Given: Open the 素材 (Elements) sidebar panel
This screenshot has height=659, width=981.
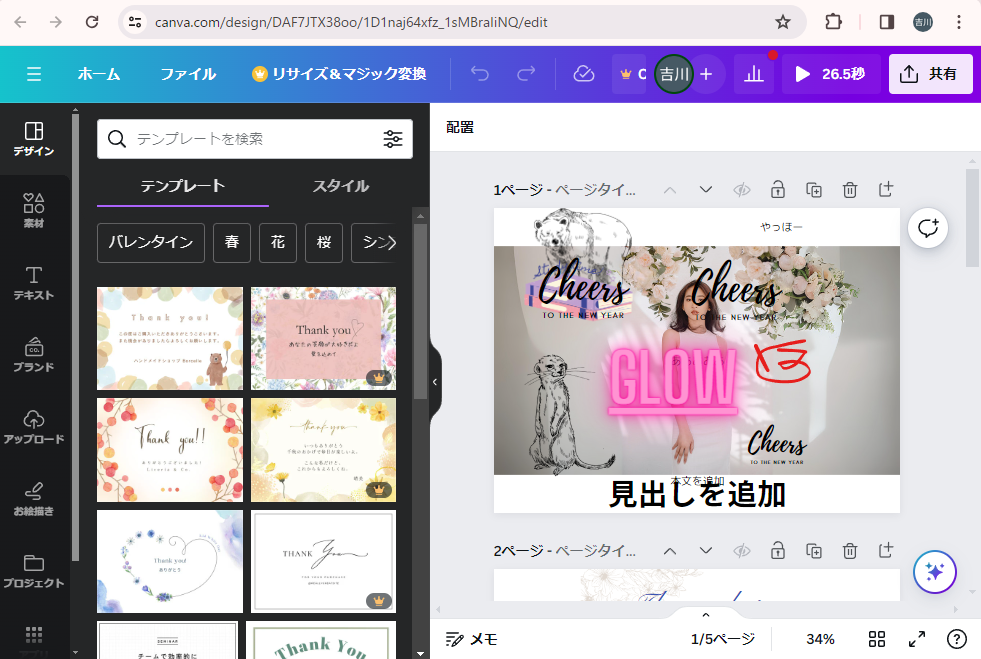Looking at the screenshot, I should point(34,210).
